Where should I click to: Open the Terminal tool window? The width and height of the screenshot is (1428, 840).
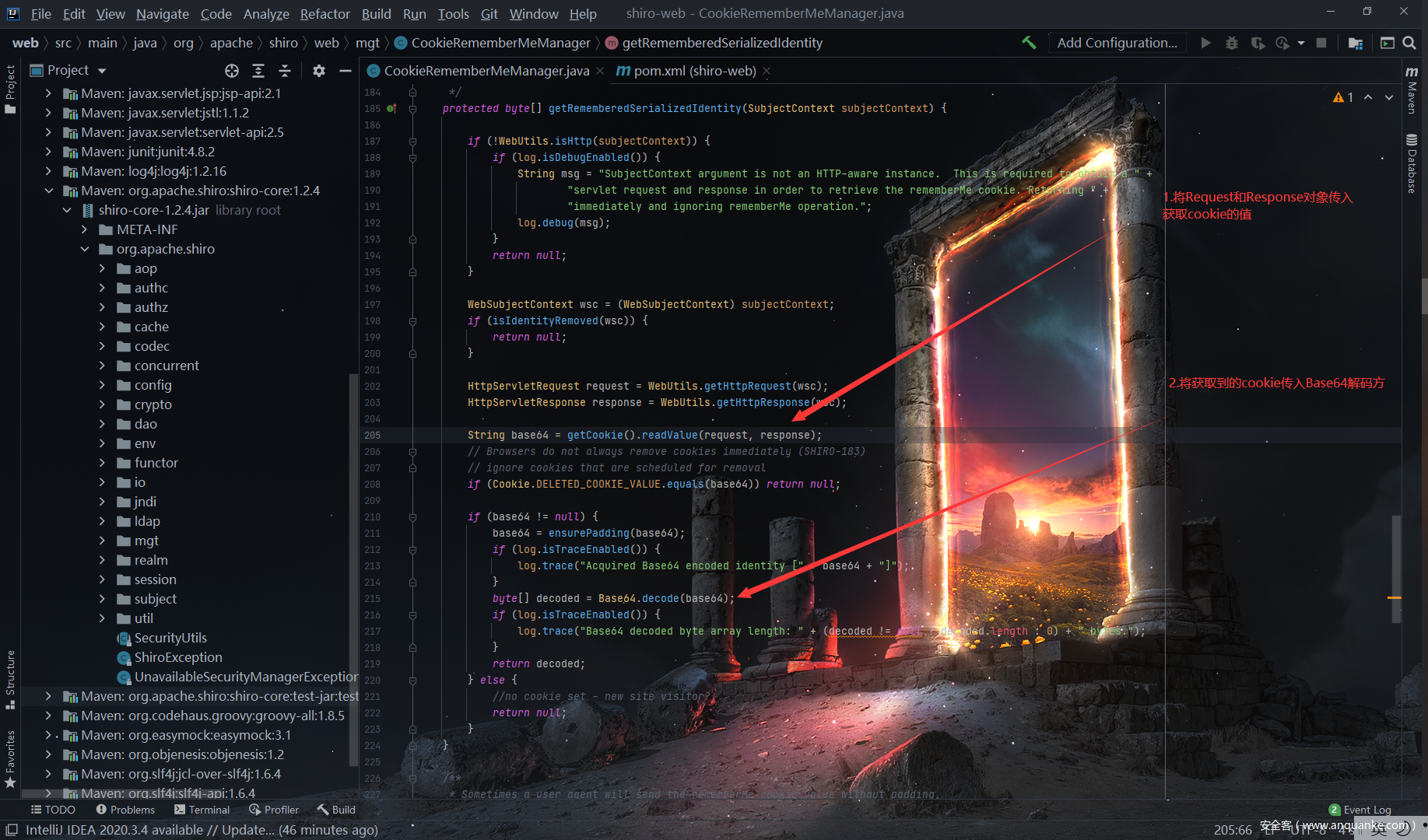(202, 810)
